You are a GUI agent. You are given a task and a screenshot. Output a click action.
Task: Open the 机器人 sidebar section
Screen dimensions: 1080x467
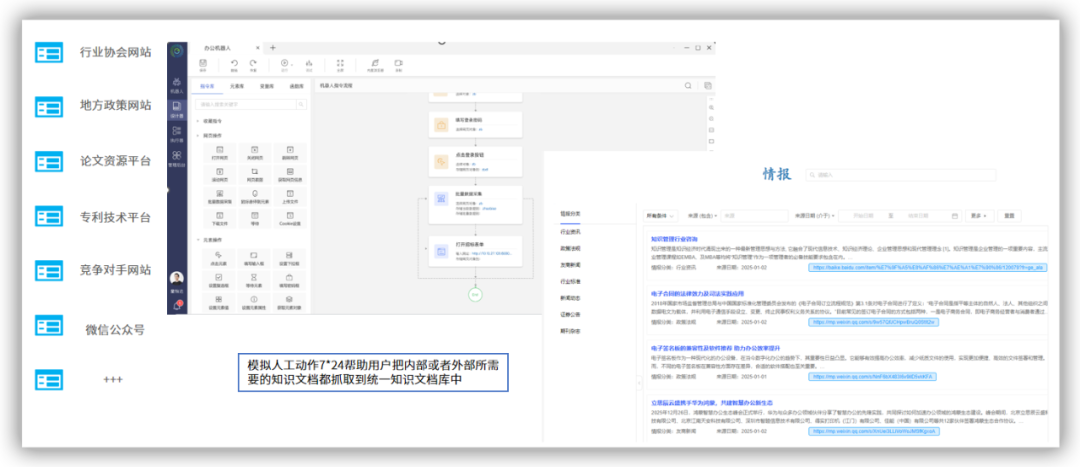[177, 84]
